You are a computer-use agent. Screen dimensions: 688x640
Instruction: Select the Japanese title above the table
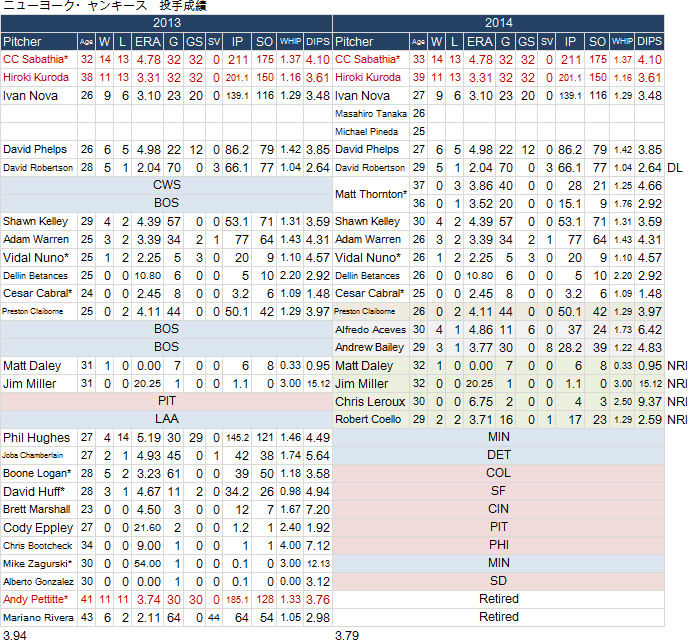(x=105, y=6)
